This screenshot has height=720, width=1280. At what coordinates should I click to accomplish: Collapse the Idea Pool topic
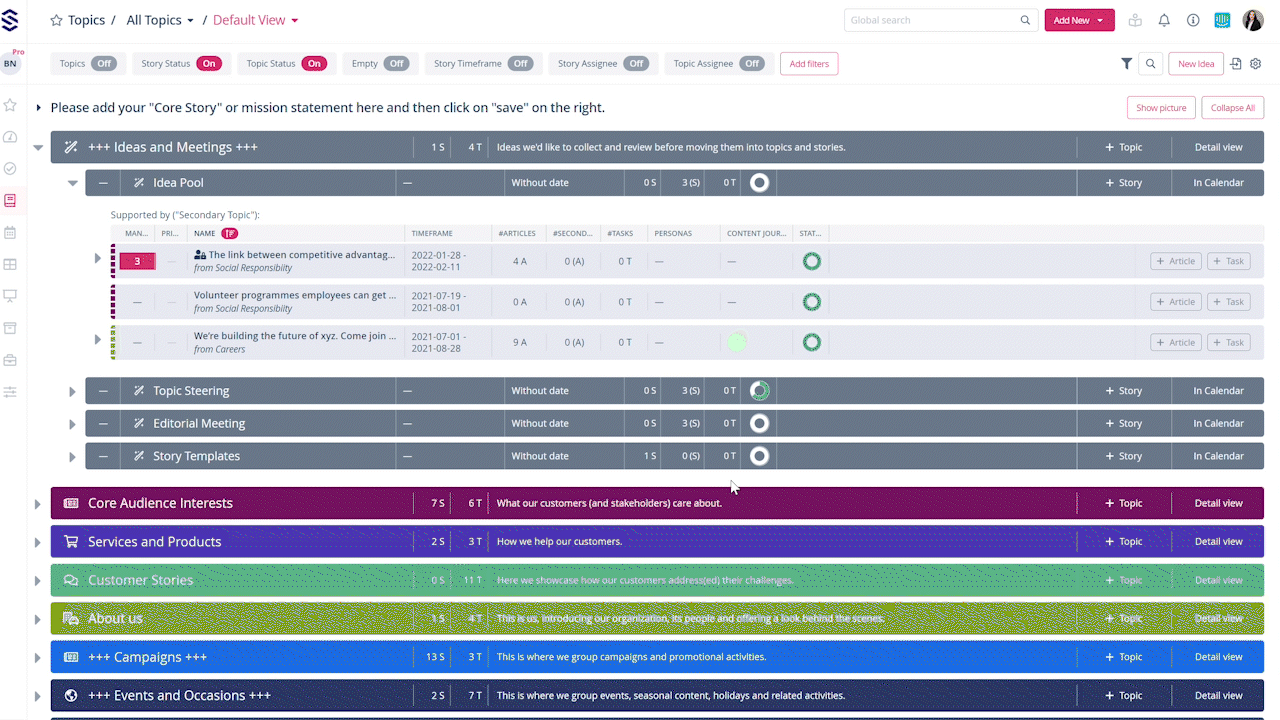pyautogui.click(x=72, y=183)
